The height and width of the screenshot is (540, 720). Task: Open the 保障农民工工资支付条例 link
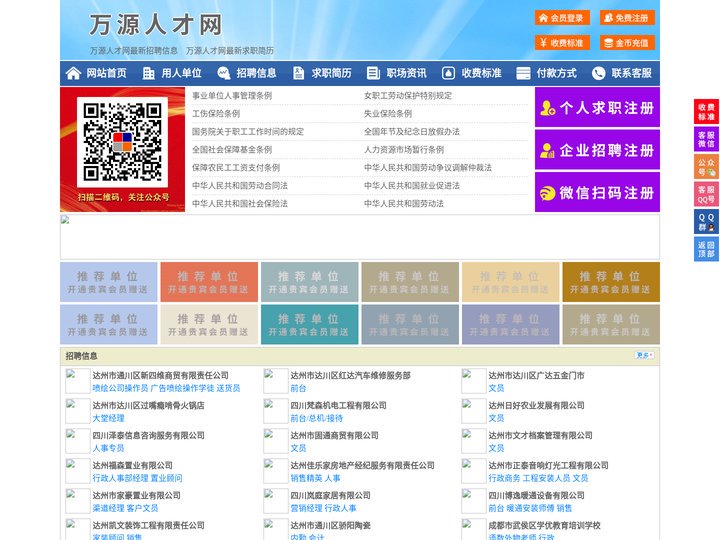coord(236,168)
